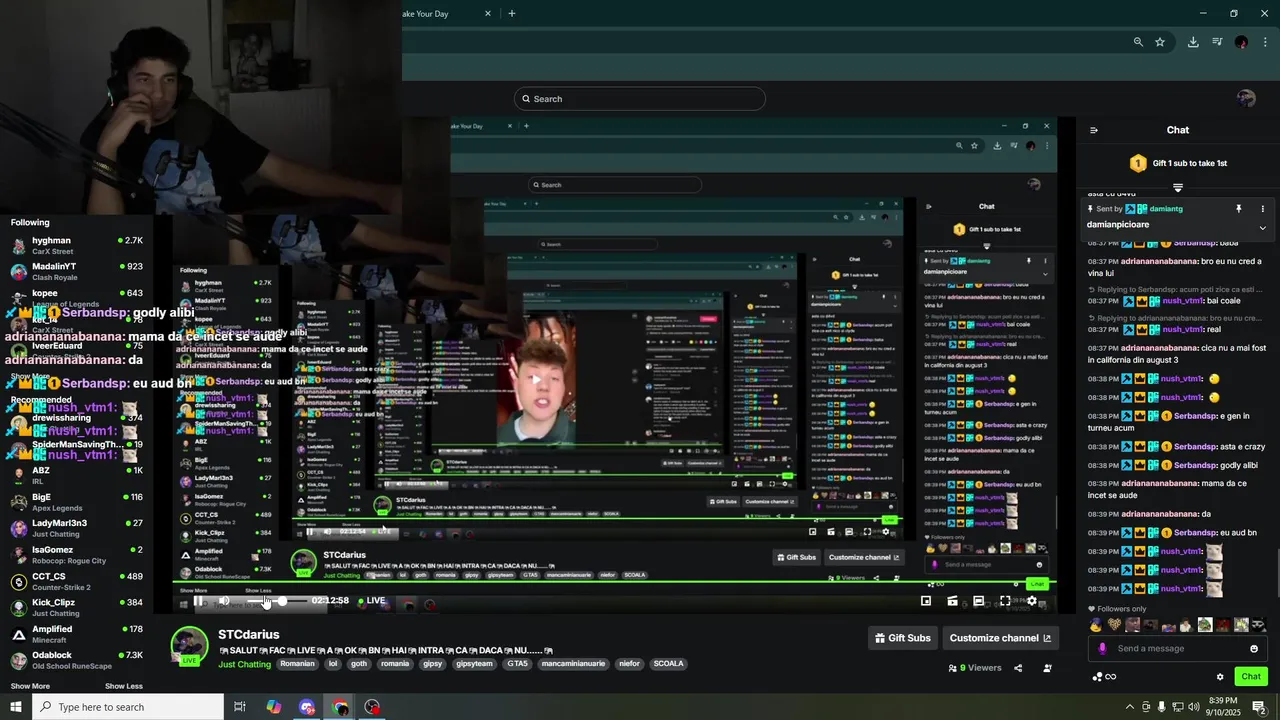The height and width of the screenshot is (720, 1280).
Task: Open Kick_Clipz channel in sidebar
Action: pyautogui.click(x=76, y=607)
